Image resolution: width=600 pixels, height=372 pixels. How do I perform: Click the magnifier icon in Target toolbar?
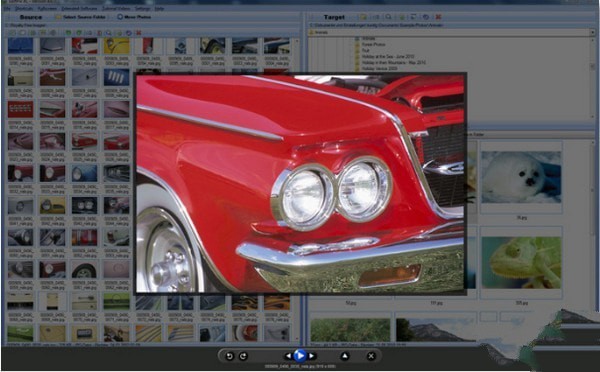click(388, 17)
